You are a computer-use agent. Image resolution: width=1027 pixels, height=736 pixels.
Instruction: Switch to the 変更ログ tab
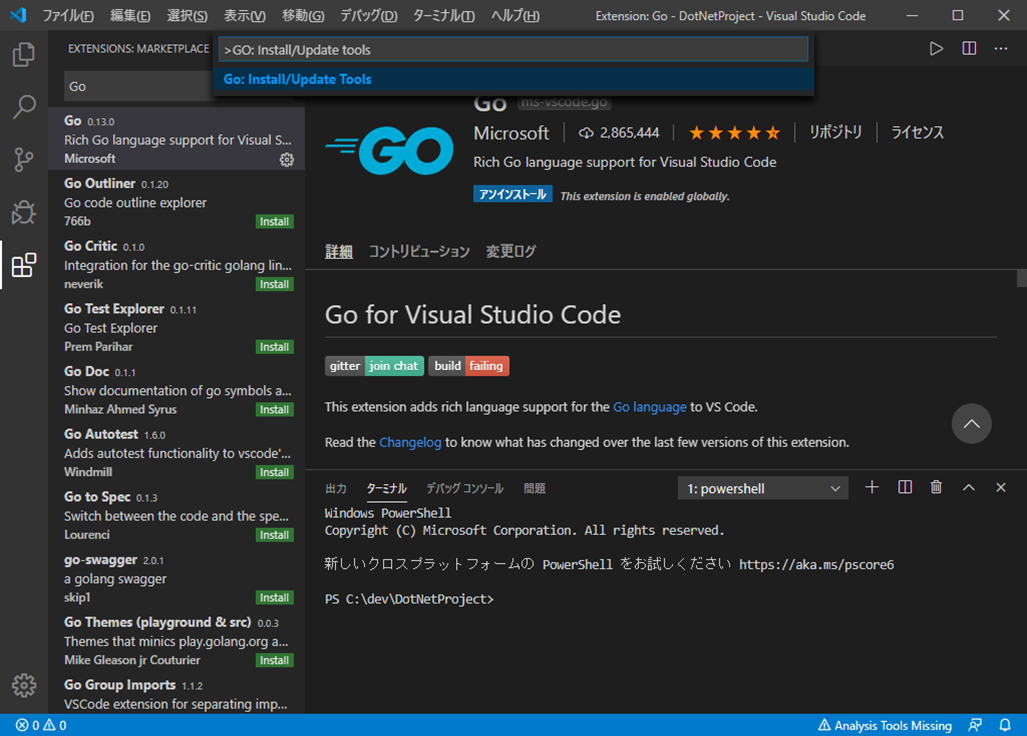coord(511,251)
